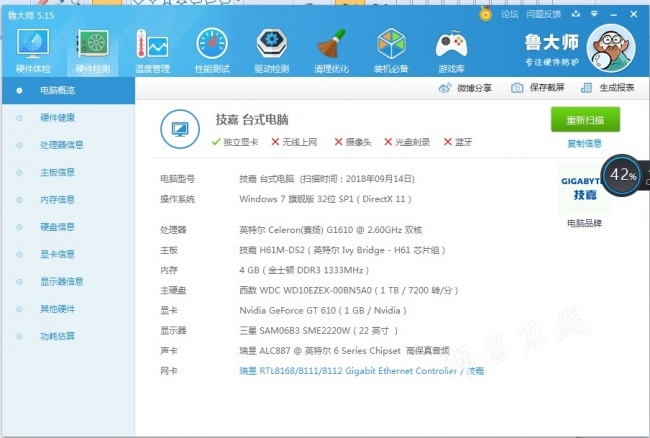Image resolution: width=650 pixels, height=438 pixels.
Task: Select 硬件检测 hardware detection icon
Action: [x=93, y=51]
